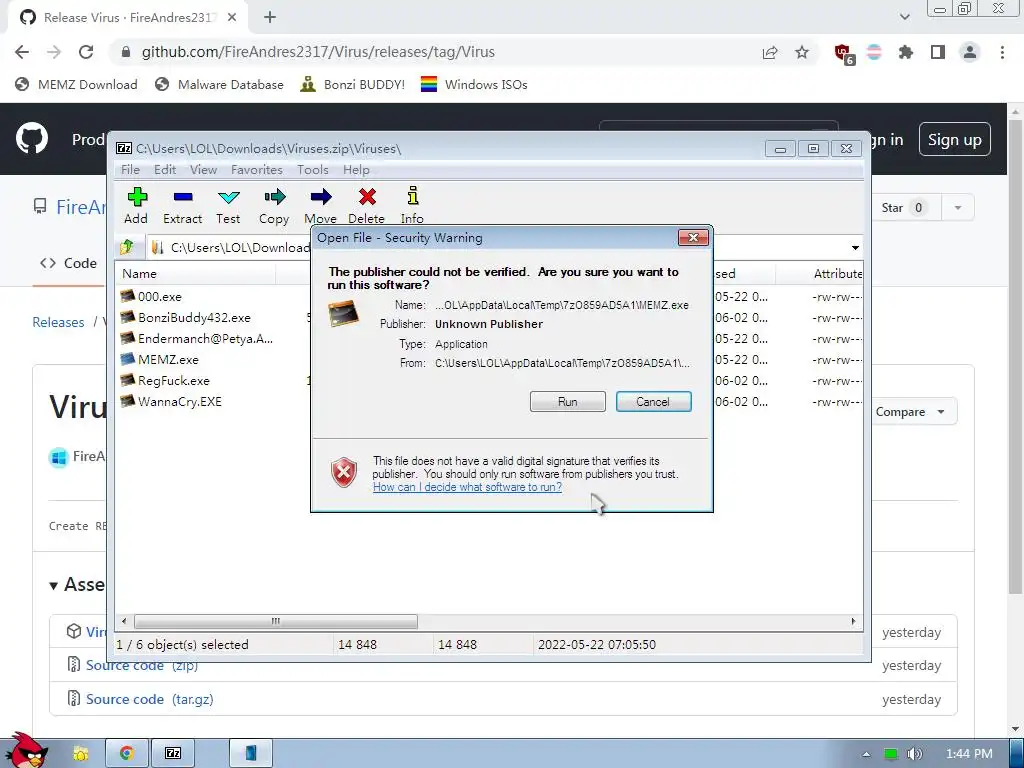Click the Move toolbar icon
This screenshot has height=768, width=1024.
[x=321, y=206]
